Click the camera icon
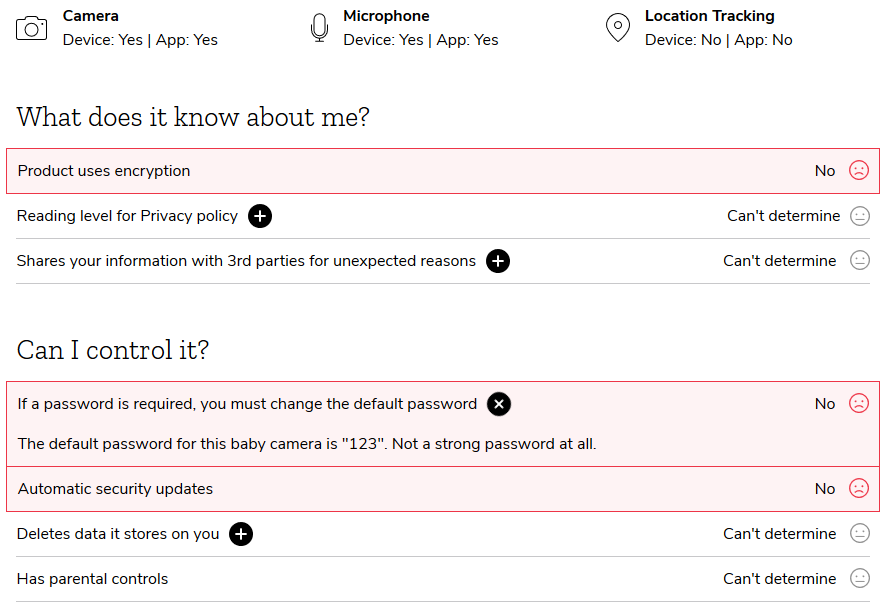The image size is (892, 616). (32, 28)
